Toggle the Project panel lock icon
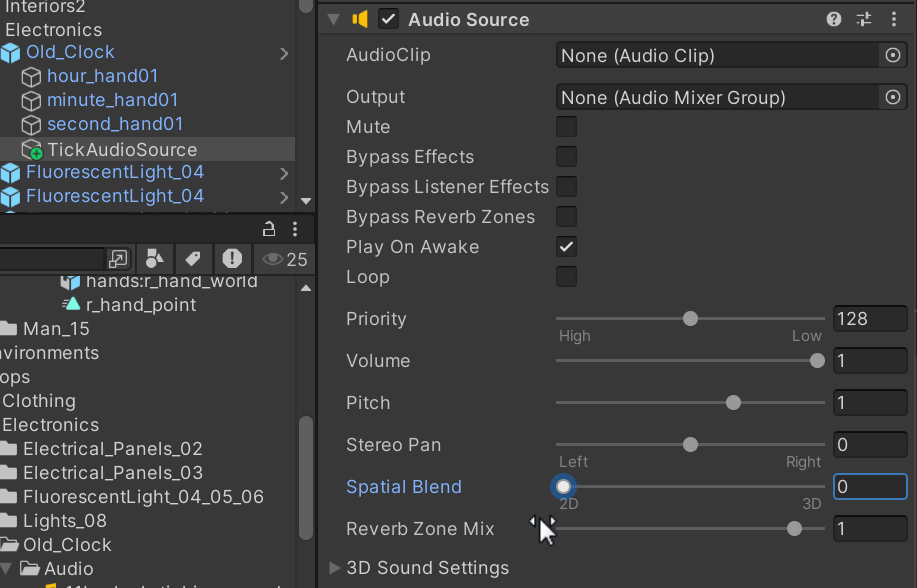917x588 pixels. tap(268, 229)
